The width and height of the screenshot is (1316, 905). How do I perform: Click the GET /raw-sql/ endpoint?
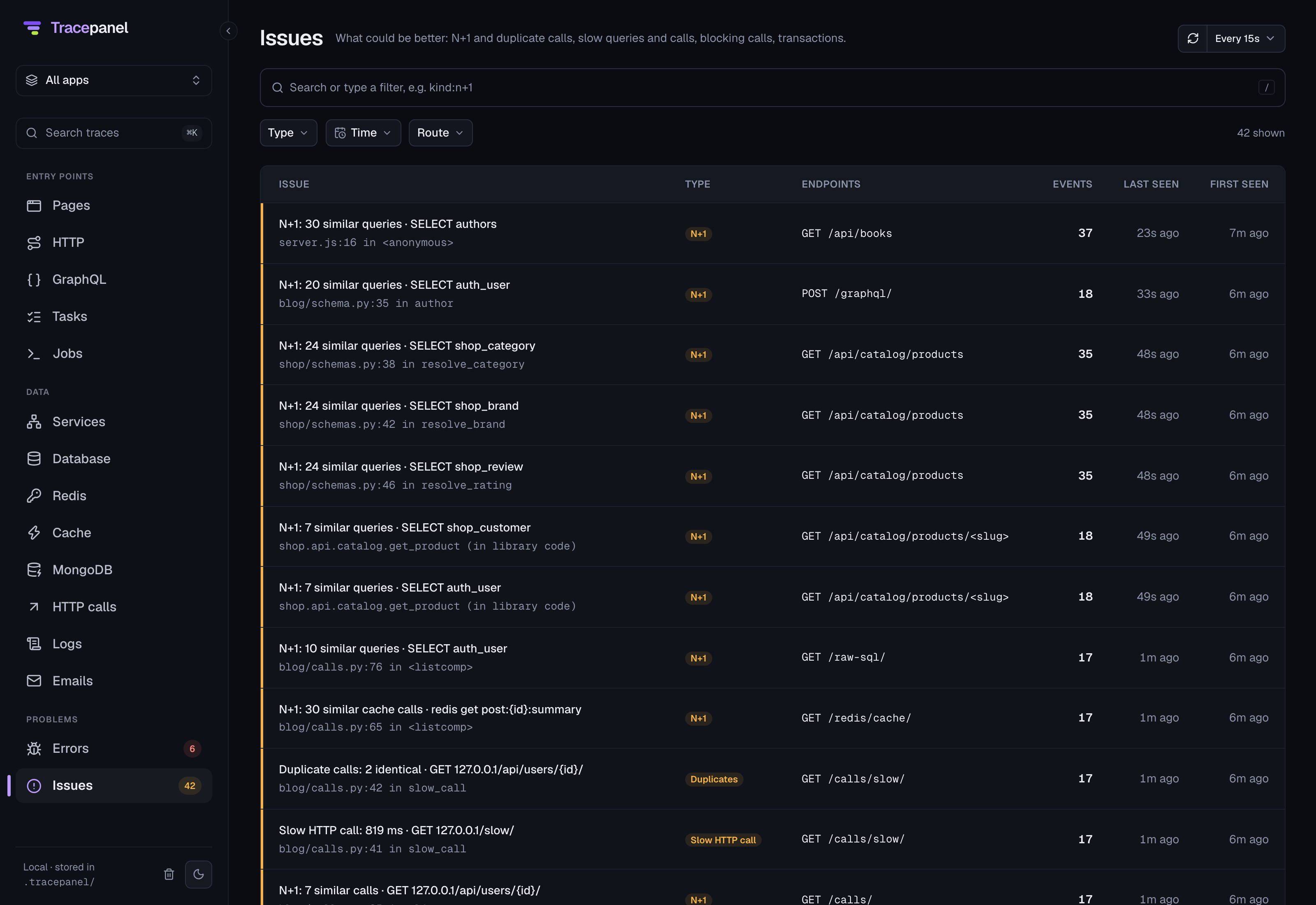point(843,657)
